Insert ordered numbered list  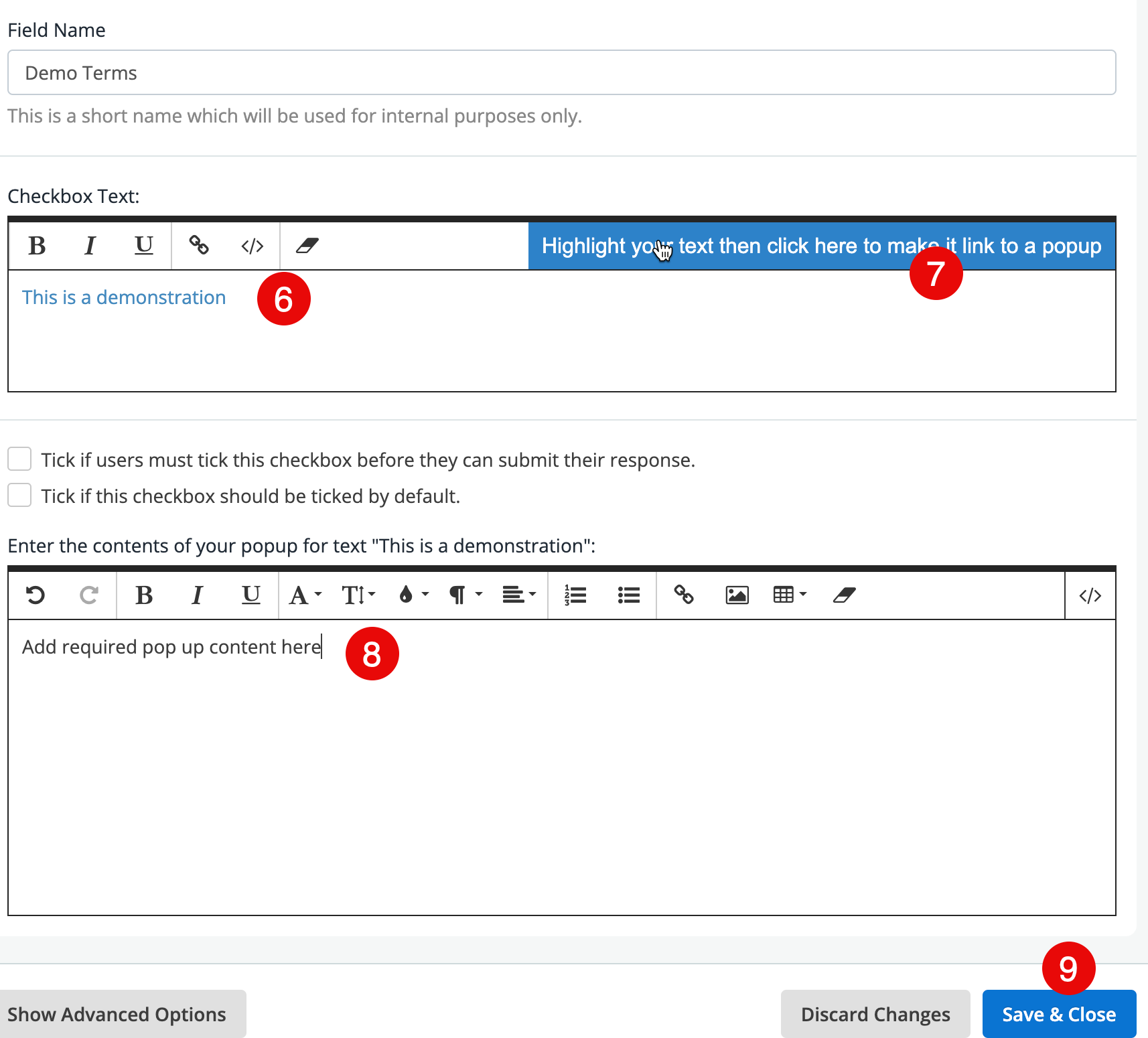click(575, 595)
